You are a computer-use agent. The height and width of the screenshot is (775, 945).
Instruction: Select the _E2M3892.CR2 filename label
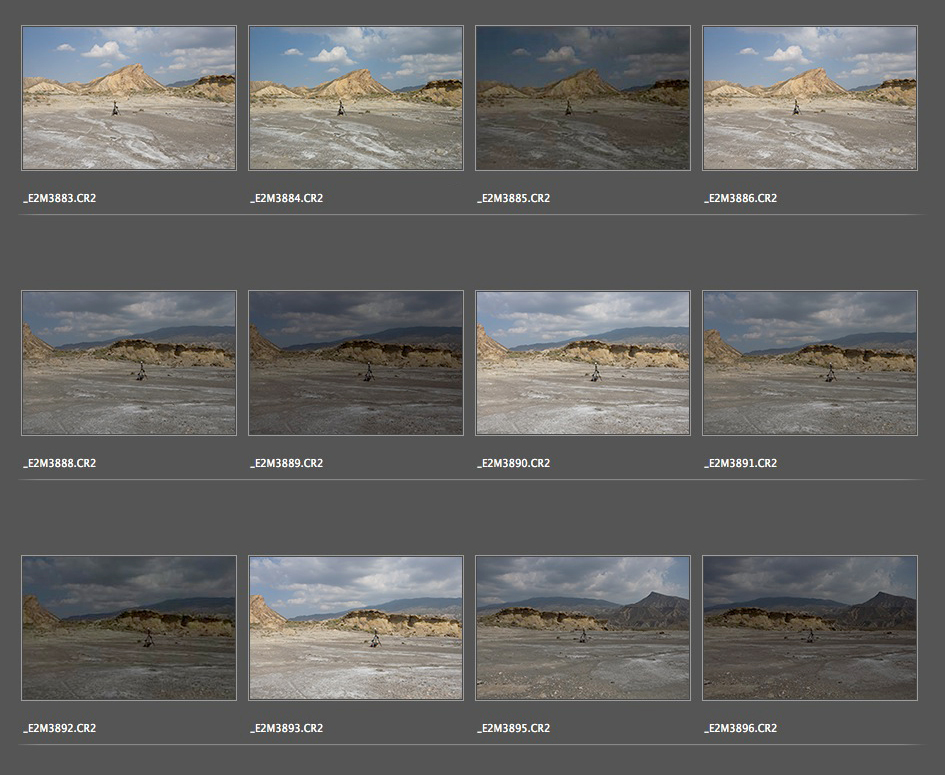pos(60,729)
